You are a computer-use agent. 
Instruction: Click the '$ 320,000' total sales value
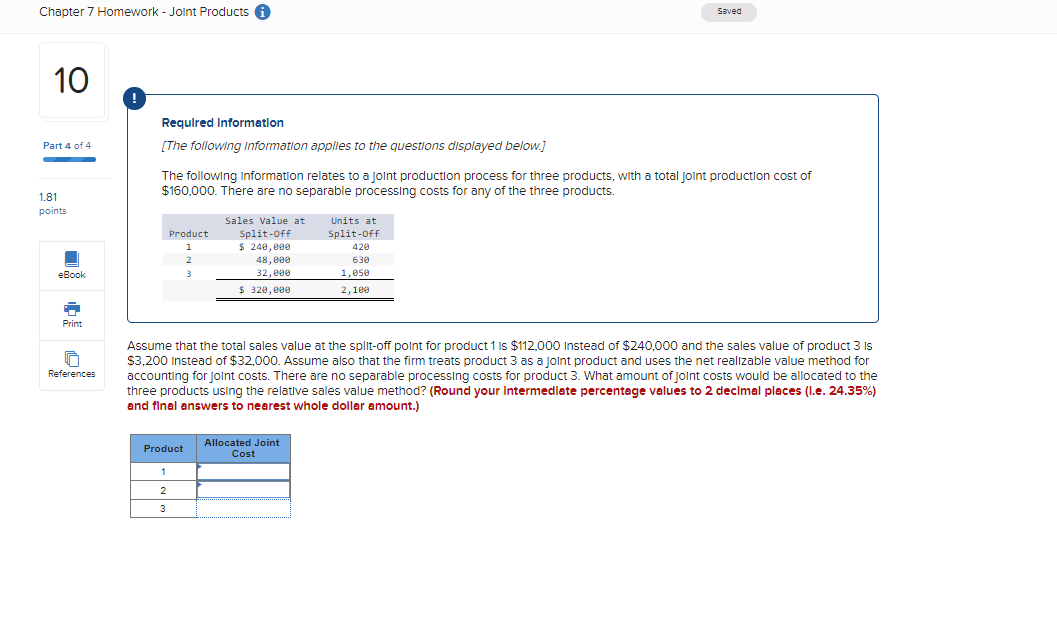265,290
